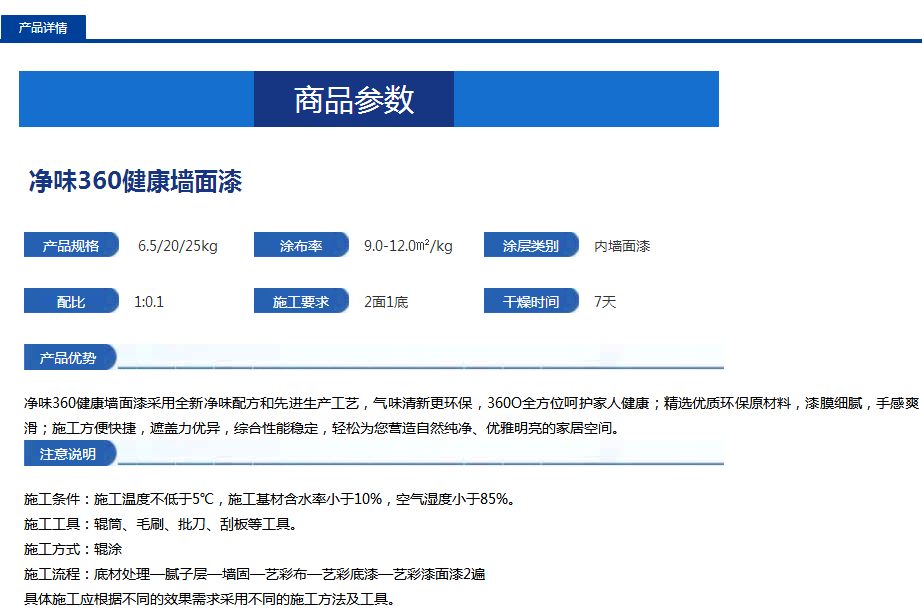Select the 7天 drying time value
The width and height of the screenshot is (922, 611).
point(605,302)
